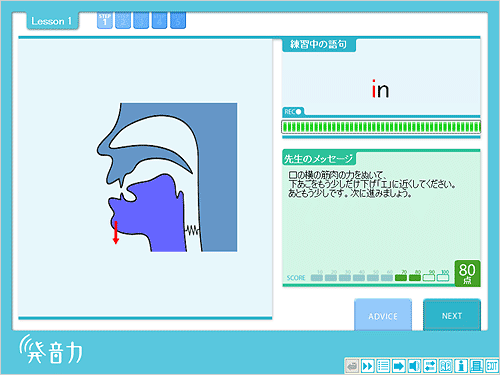Click the score bar segment labeled 90

pyautogui.click(x=429, y=277)
